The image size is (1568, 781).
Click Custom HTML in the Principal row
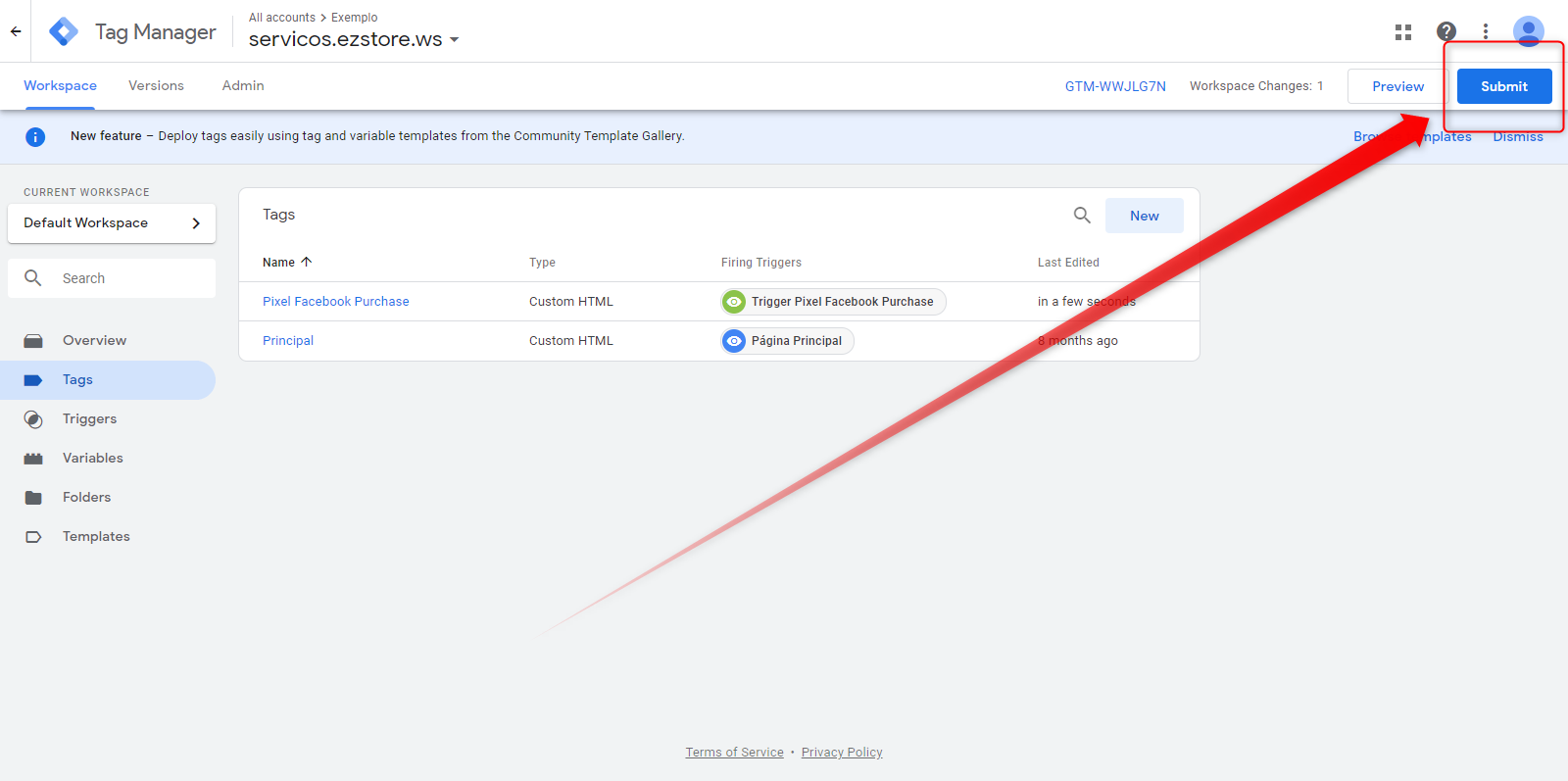pyautogui.click(x=571, y=341)
